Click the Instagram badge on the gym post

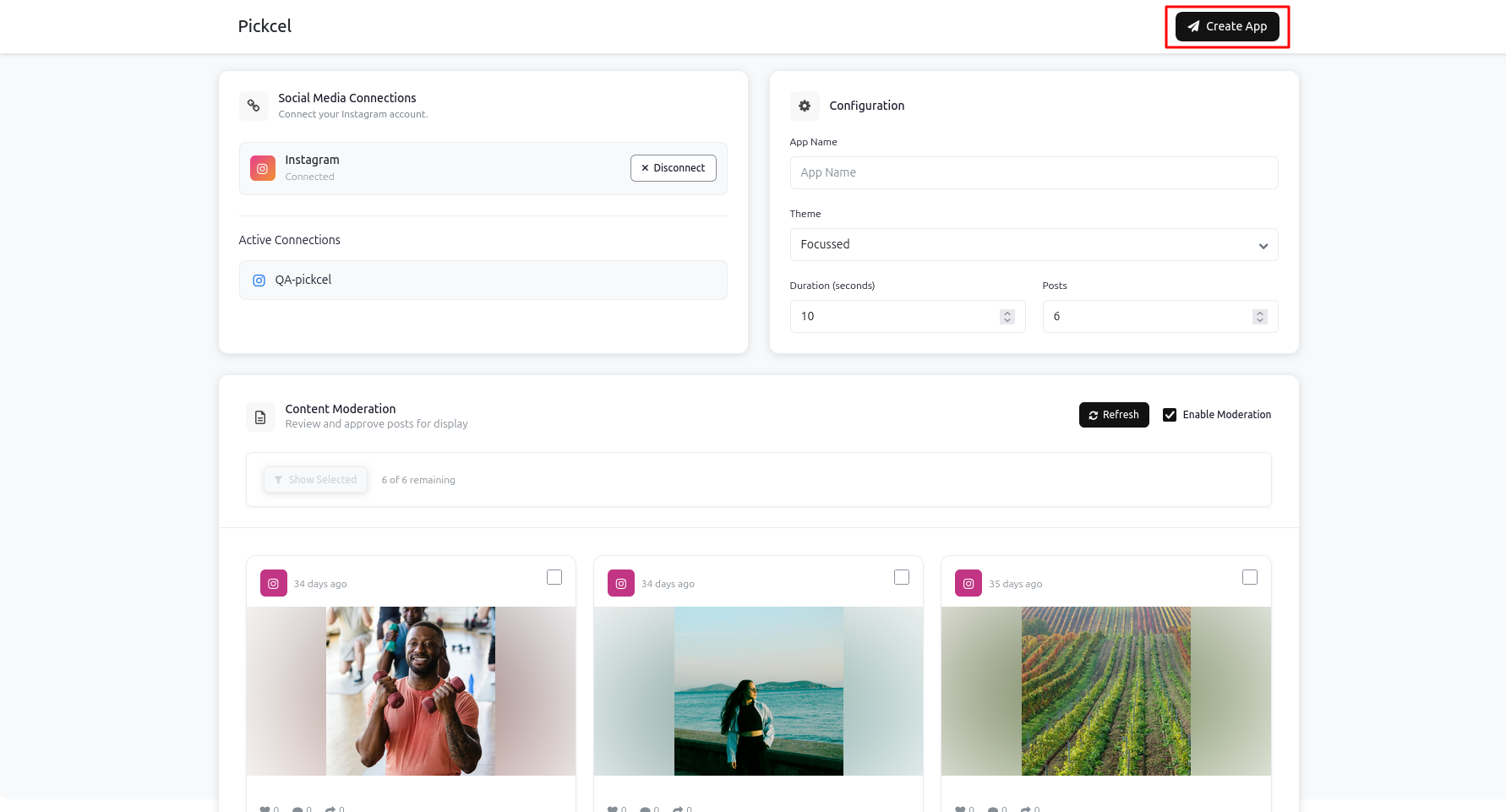click(x=273, y=583)
